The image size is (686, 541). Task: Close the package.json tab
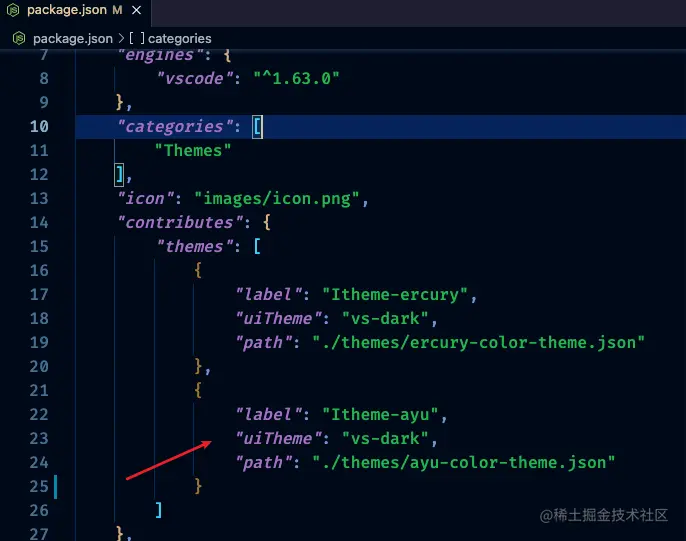click(x=136, y=10)
